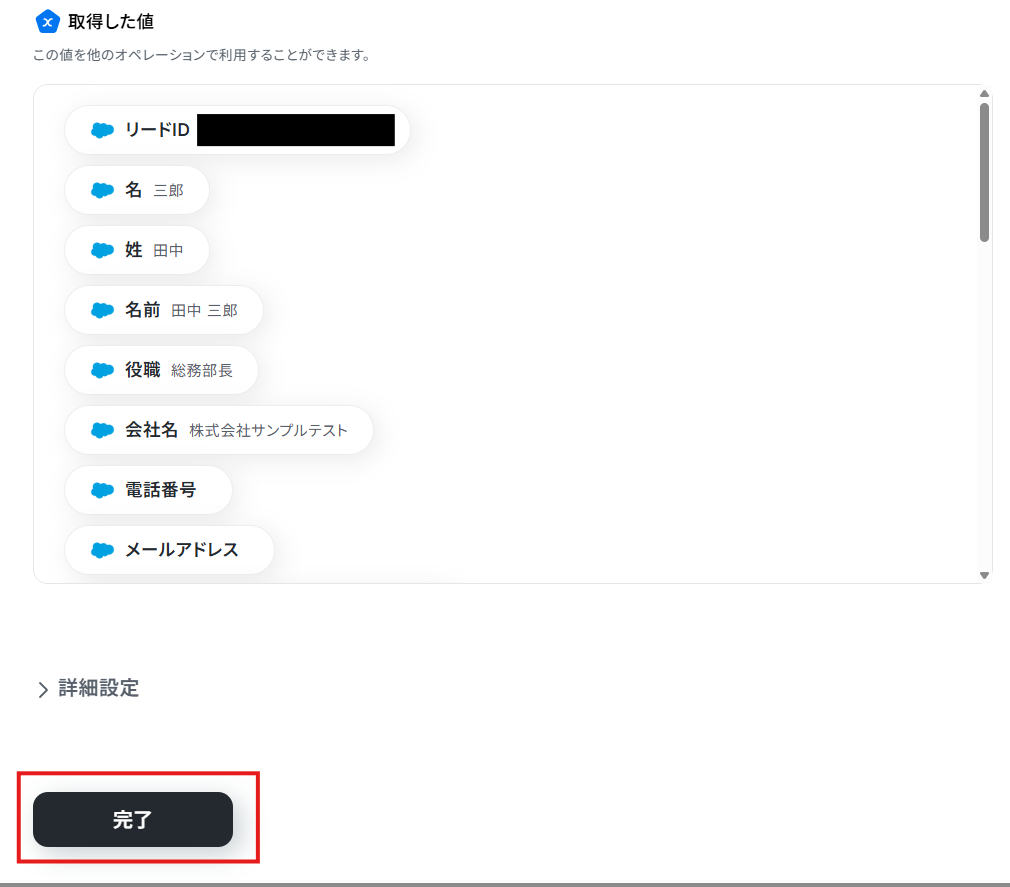Select the 会社名 株式会社サンプルテスト chip
The width and height of the screenshot is (1010, 887).
tap(219, 430)
